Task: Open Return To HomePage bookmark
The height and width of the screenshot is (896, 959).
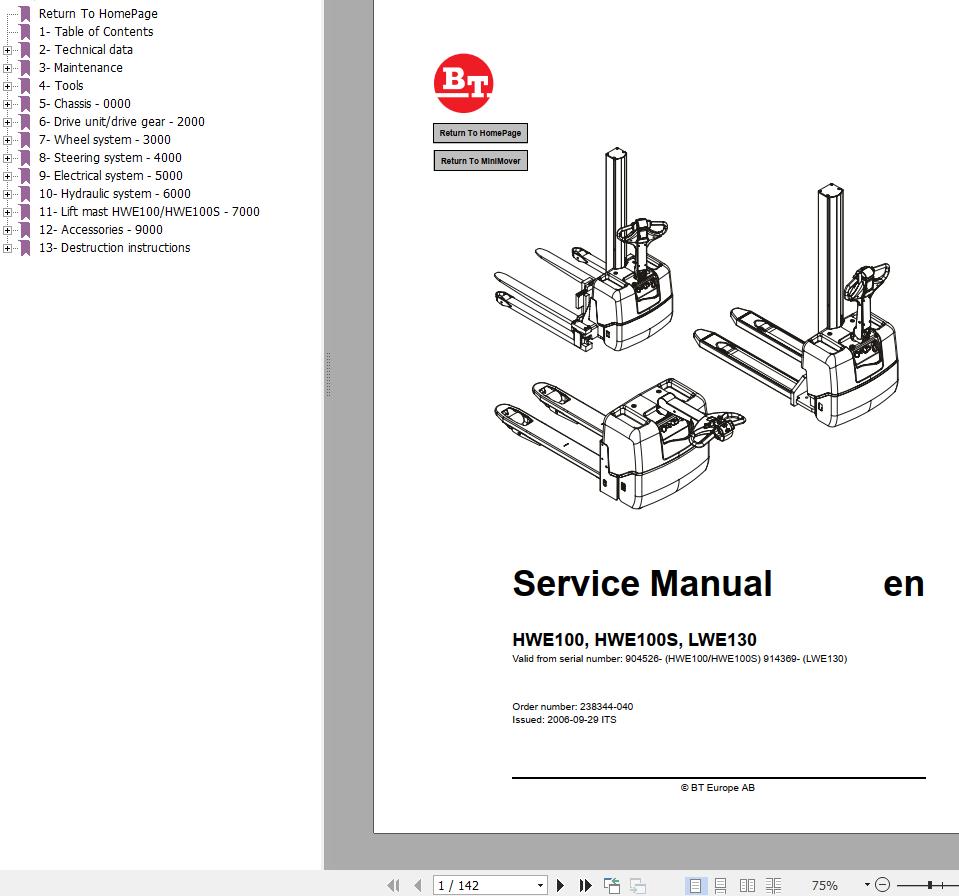Action: pos(98,13)
